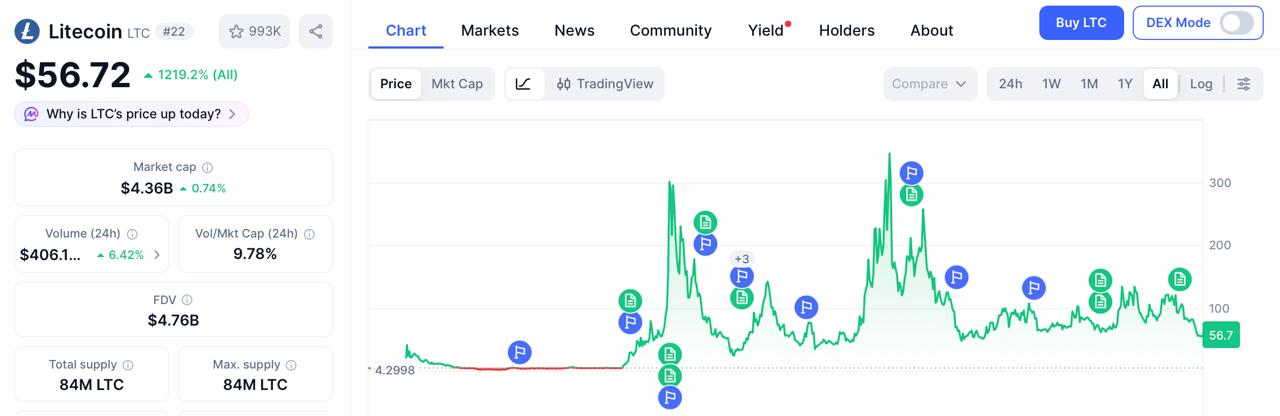
Task: Switch chart to Mkt Cap view
Action: click(457, 84)
